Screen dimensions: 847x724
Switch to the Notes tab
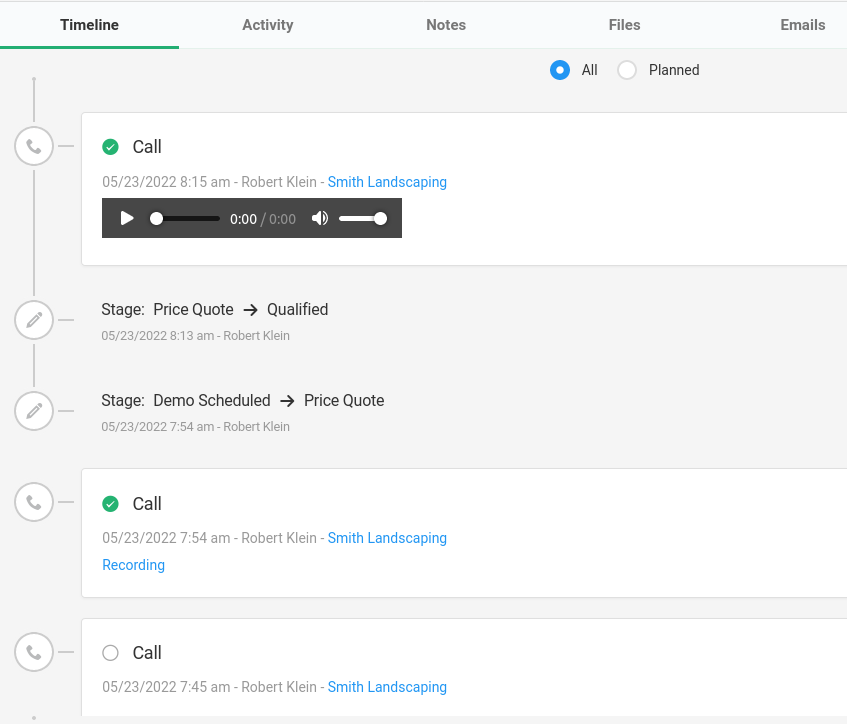coord(446,25)
